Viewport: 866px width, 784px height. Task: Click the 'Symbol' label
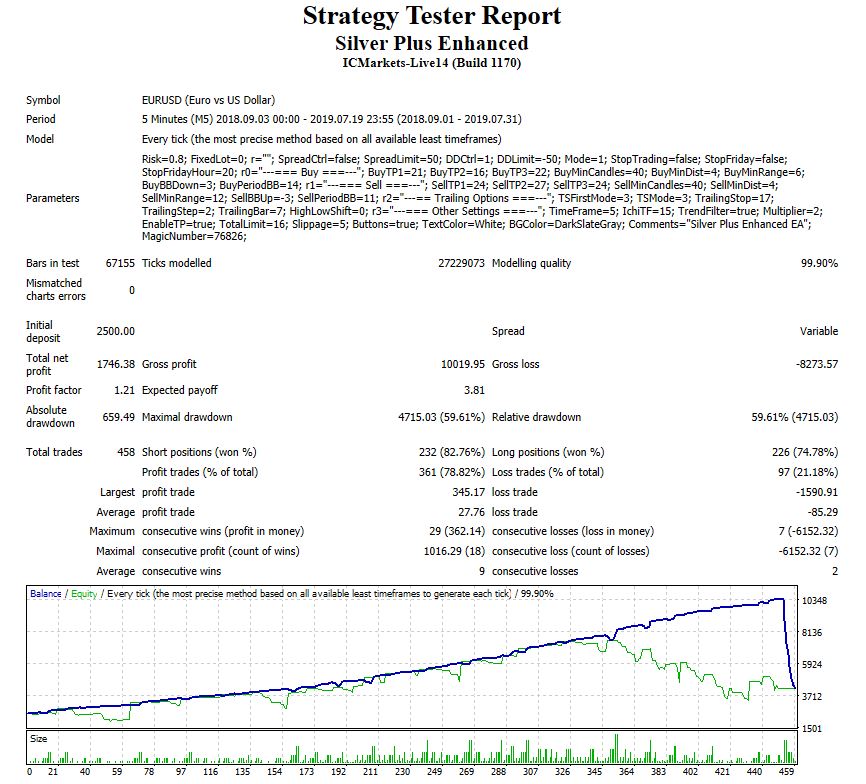(x=43, y=100)
